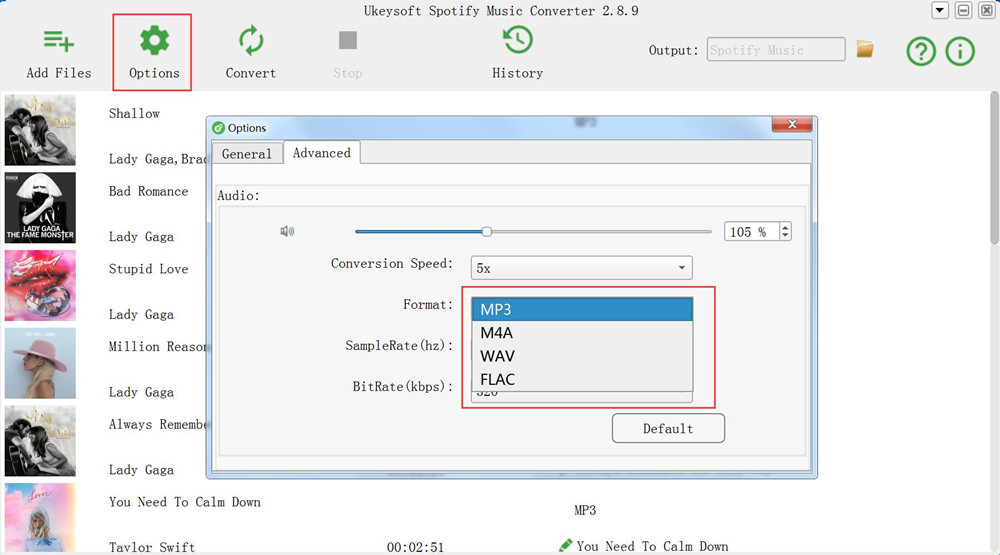This screenshot has width=1000, height=555.
Task: Select the Always Remember album thumbnail
Action: [40, 441]
